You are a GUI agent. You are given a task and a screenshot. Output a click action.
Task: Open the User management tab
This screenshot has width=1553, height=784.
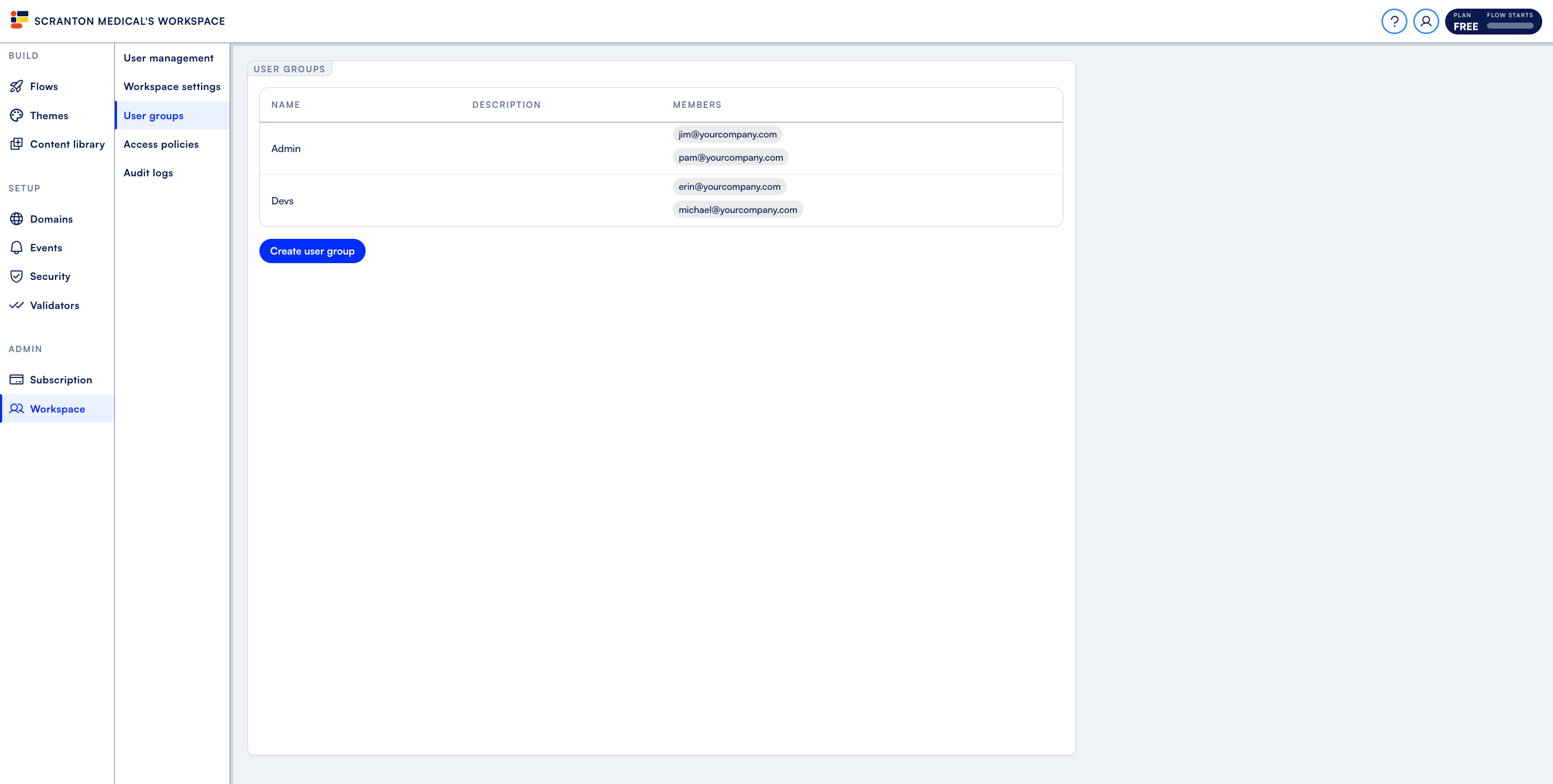(168, 58)
